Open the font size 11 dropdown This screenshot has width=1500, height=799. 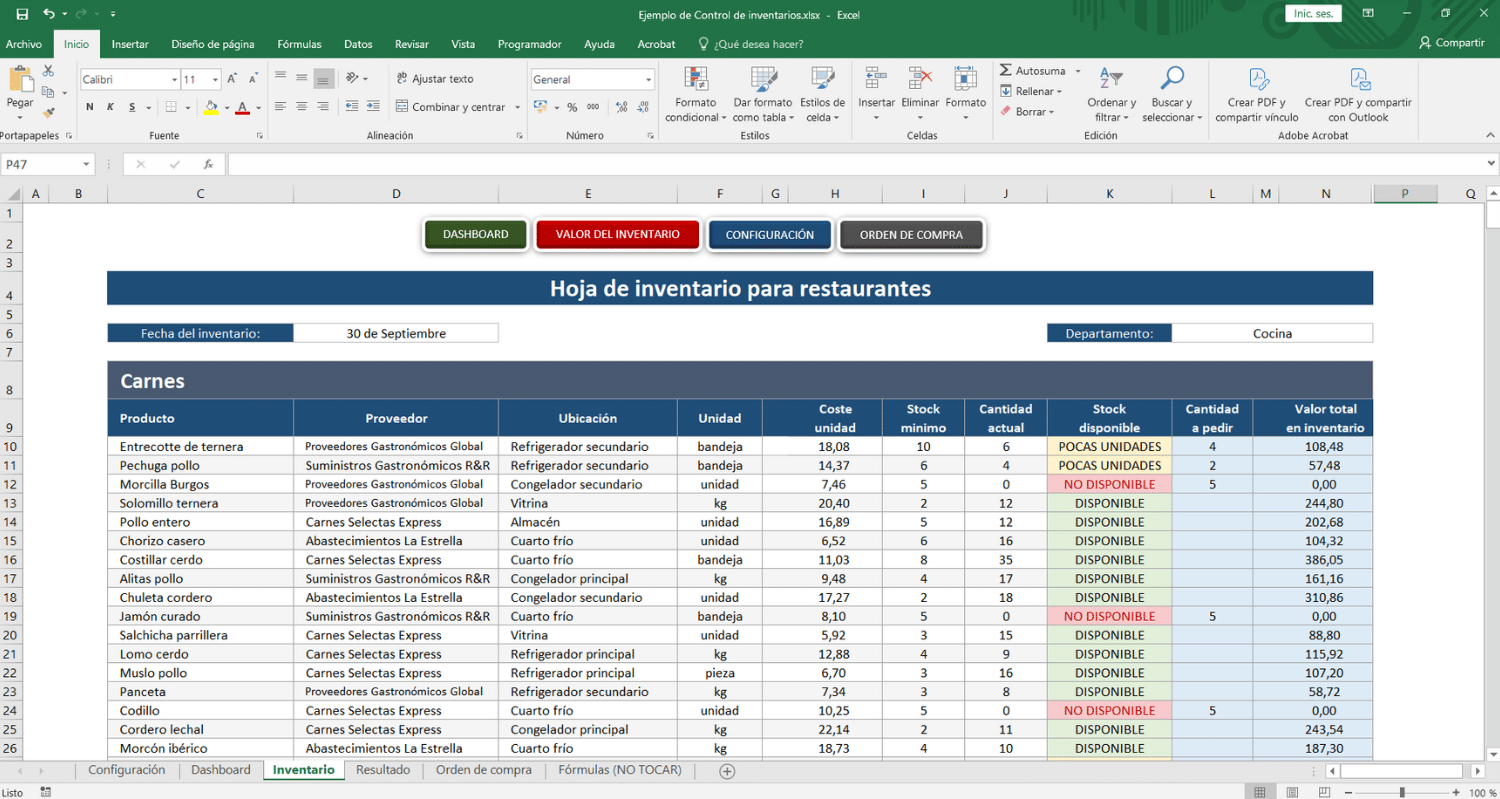click(x=216, y=79)
